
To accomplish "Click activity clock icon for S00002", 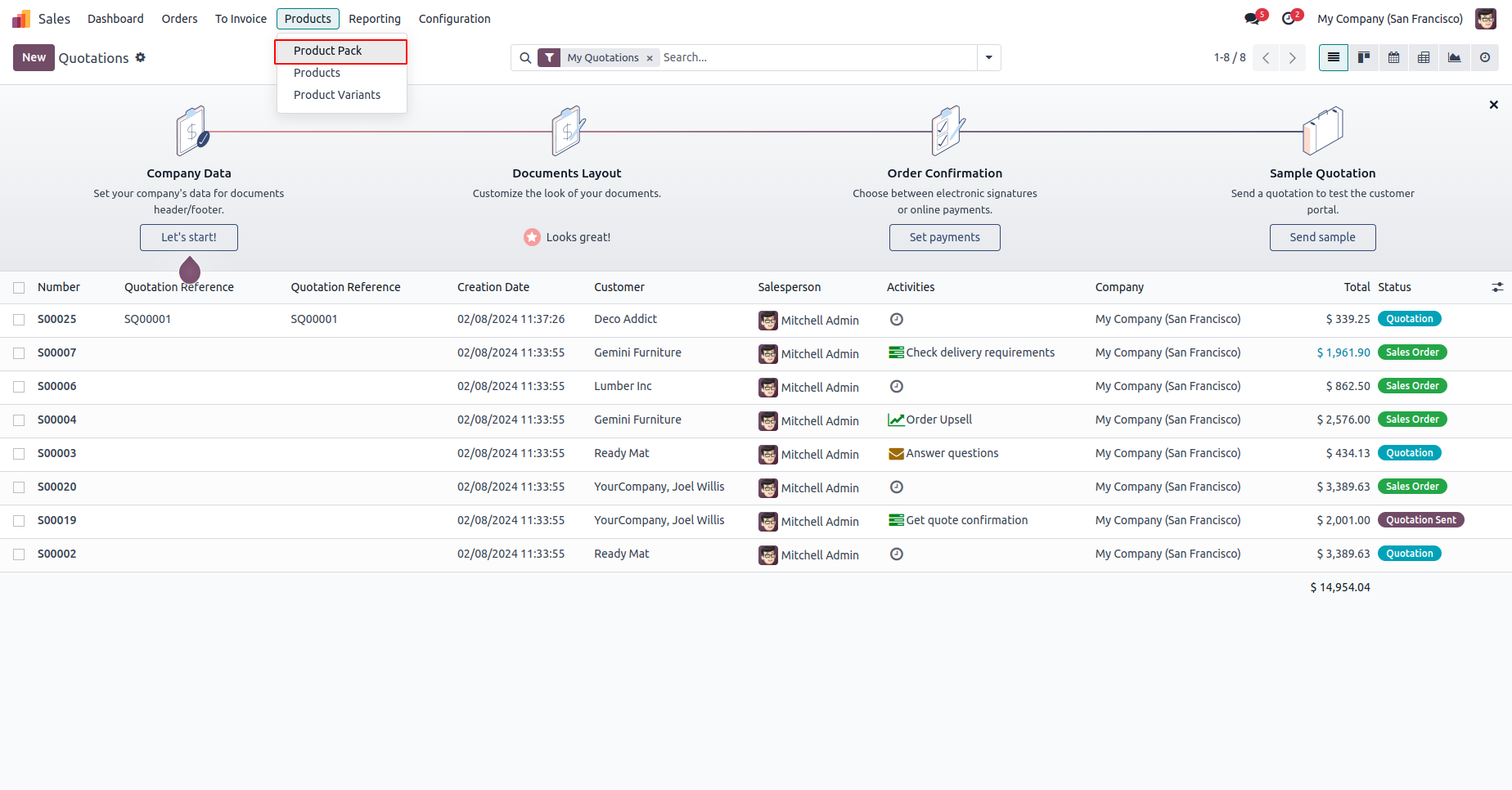I will [897, 554].
